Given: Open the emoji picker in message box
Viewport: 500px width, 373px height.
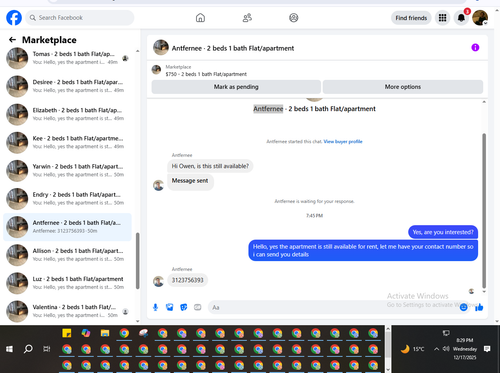Looking at the screenshot, I should [x=463, y=307].
